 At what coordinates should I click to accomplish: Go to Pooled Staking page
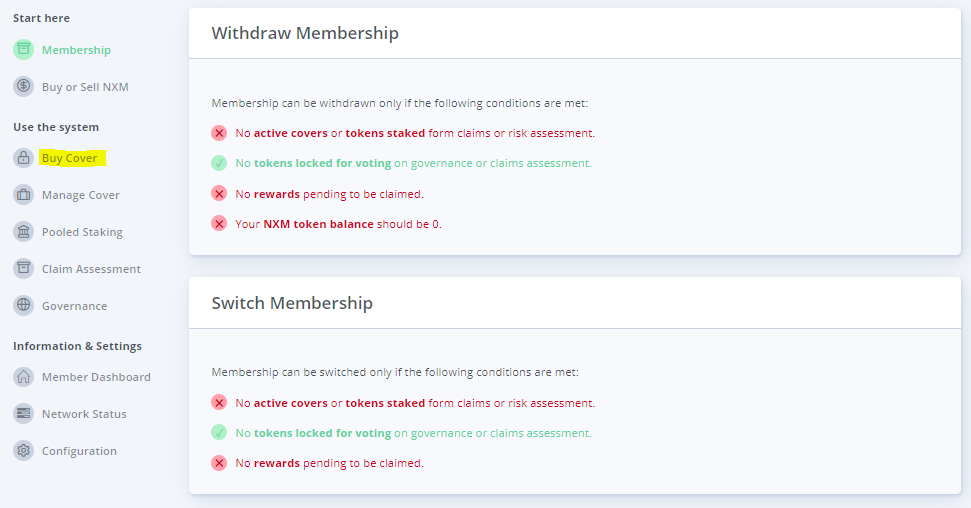pos(82,232)
